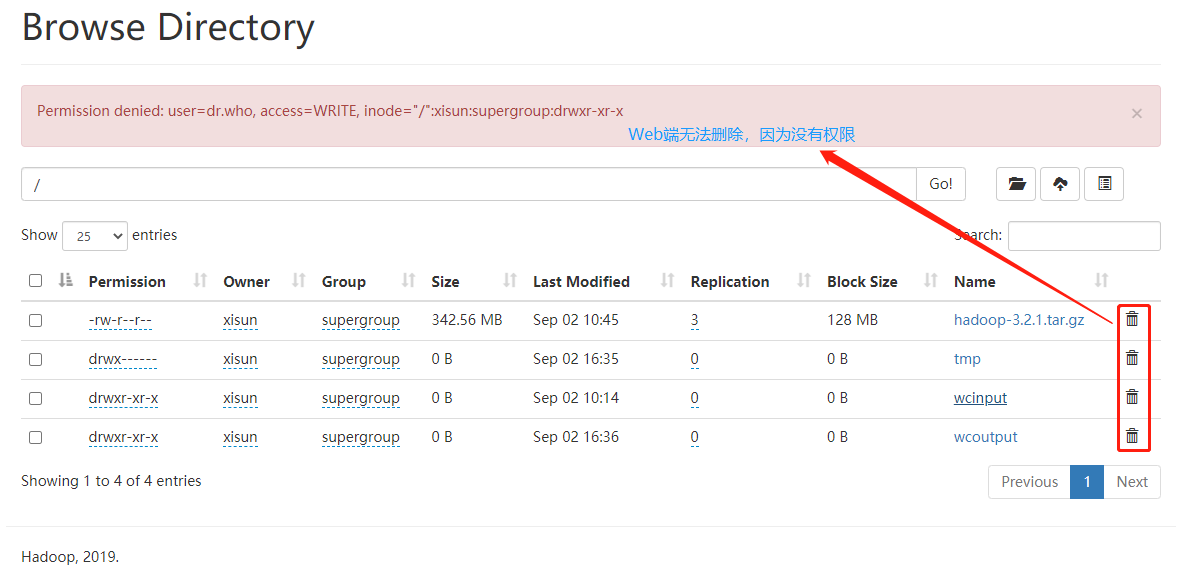
Task: Click the create directory folder icon
Action: (x=1016, y=184)
